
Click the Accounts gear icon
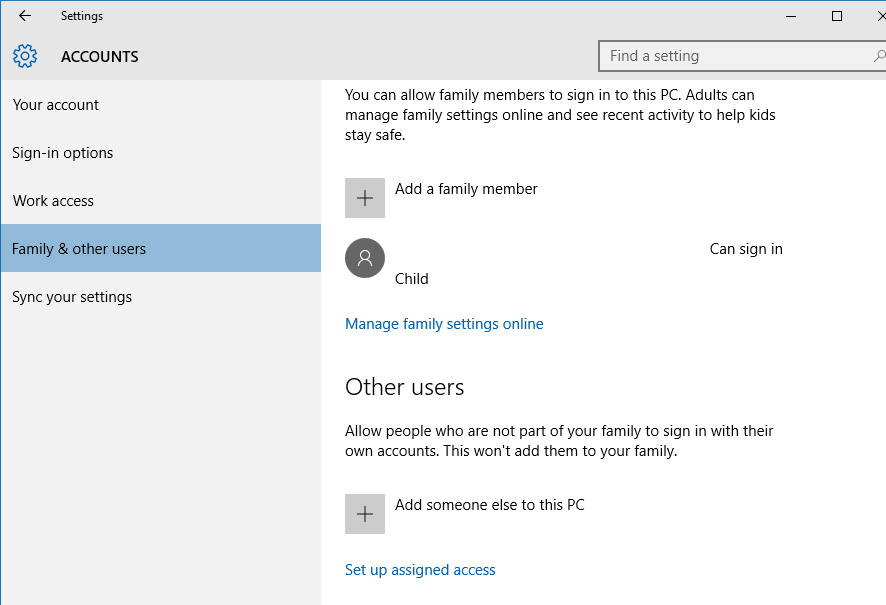pos(25,56)
